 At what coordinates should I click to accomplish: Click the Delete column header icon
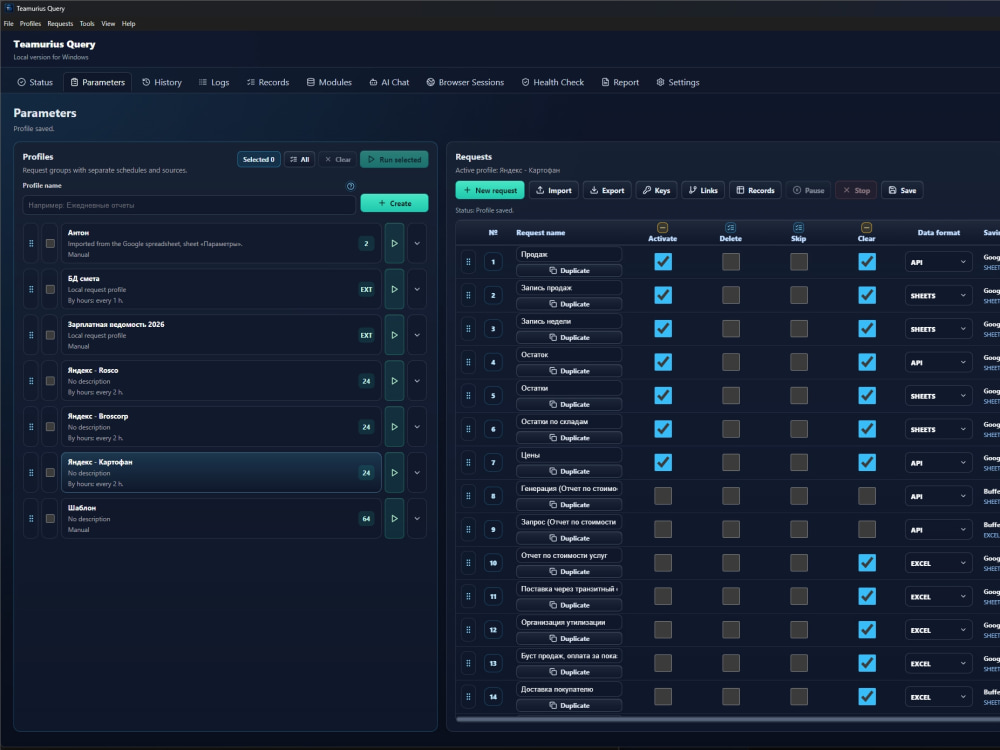pos(731,228)
